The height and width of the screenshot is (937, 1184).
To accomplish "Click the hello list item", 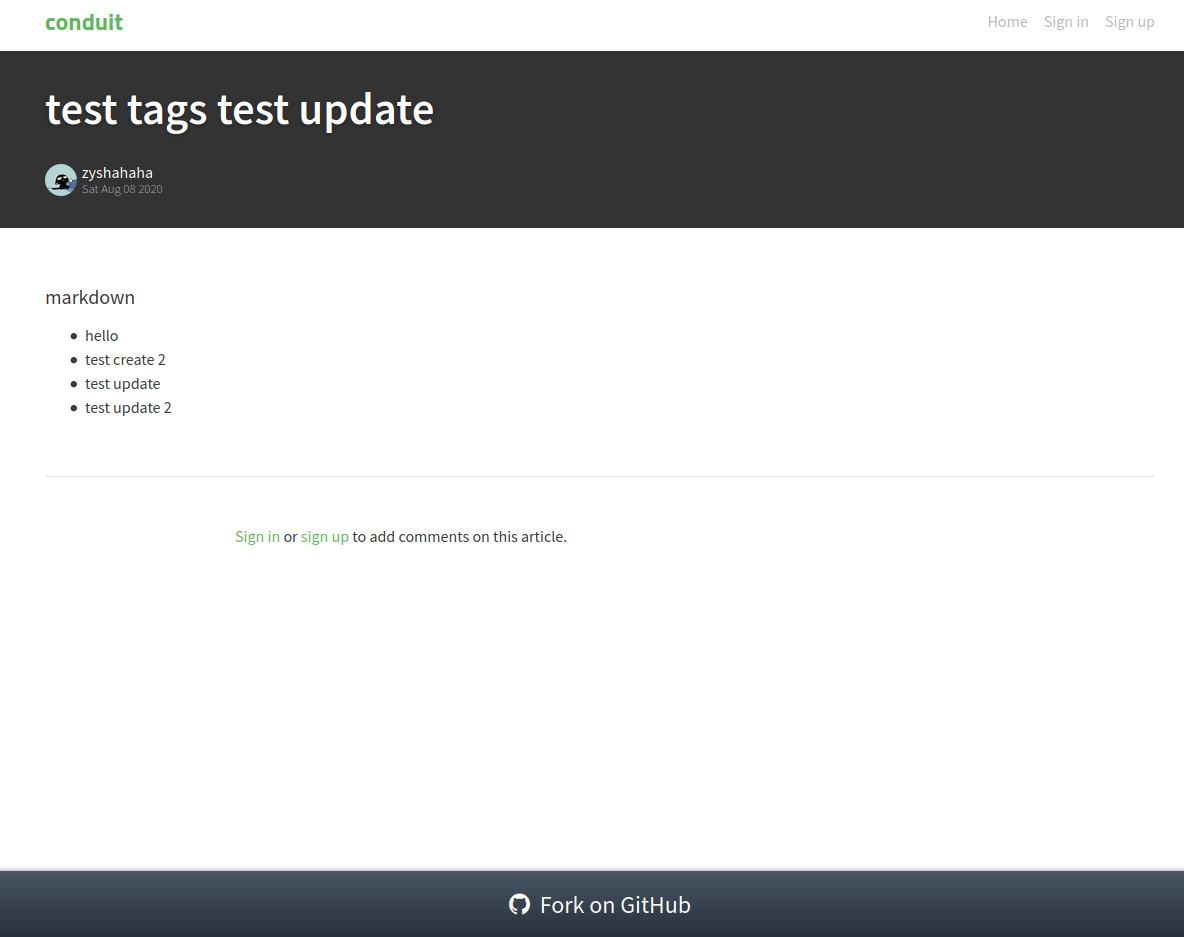I will coord(102,336).
